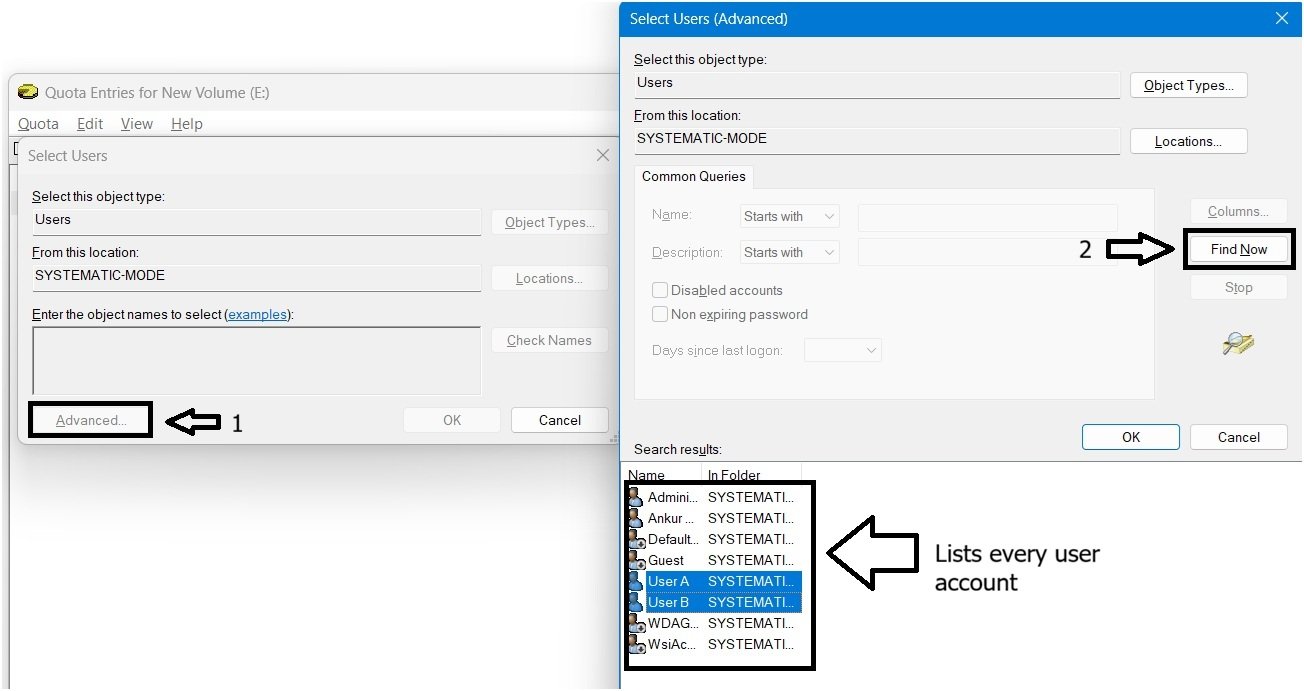Select the Default... row in search results
The image size is (1304, 691).
(714, 539)
